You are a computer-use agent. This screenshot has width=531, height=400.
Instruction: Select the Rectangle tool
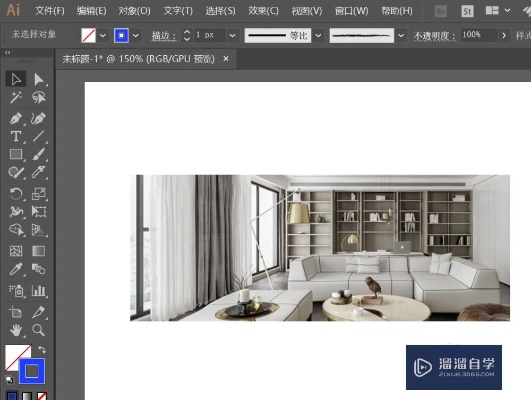(16, 154)
